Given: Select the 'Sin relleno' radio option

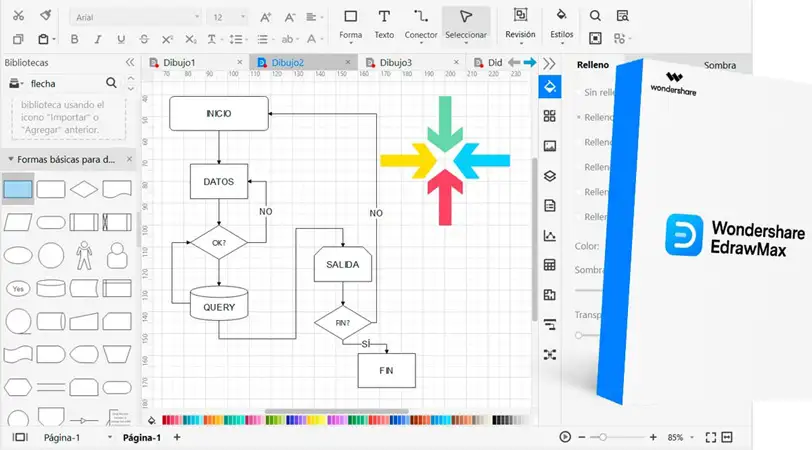Looking at the screenshot, I should click(x=579, y=92).
